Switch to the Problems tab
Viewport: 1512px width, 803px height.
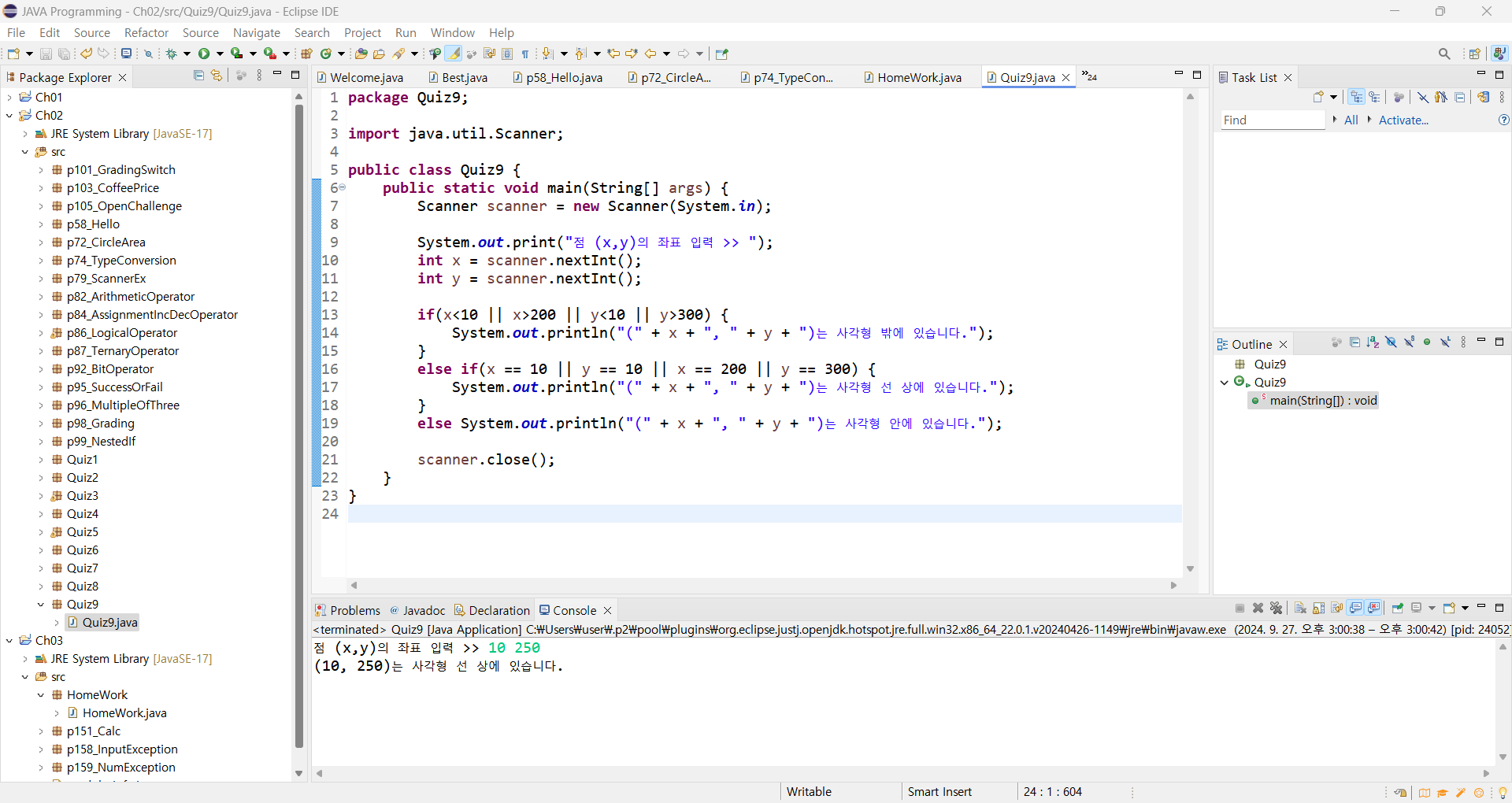tap(347, 610)
